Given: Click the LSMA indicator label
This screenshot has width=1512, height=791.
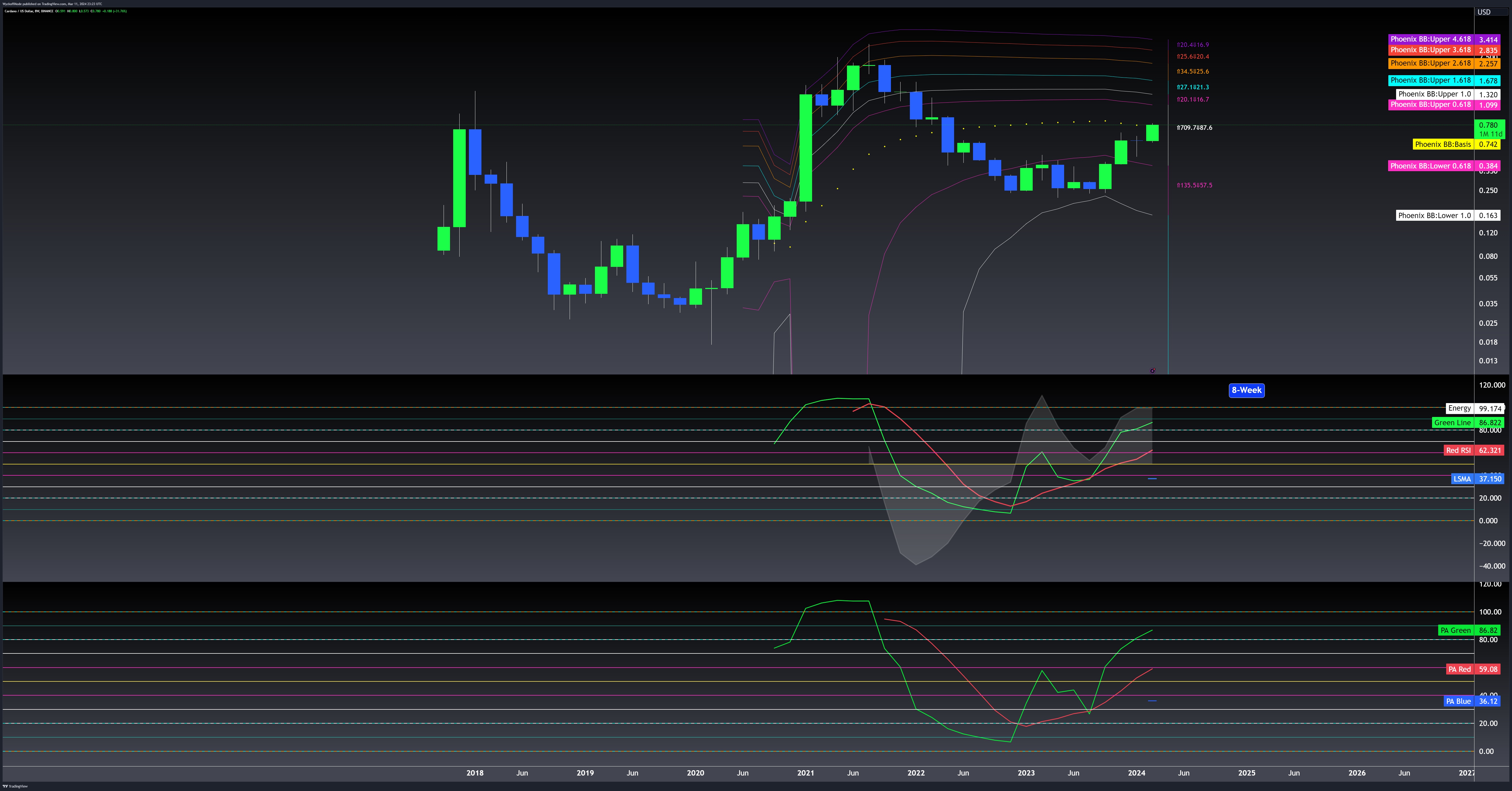Looking at the screenshot, I should click(1462, 479).
